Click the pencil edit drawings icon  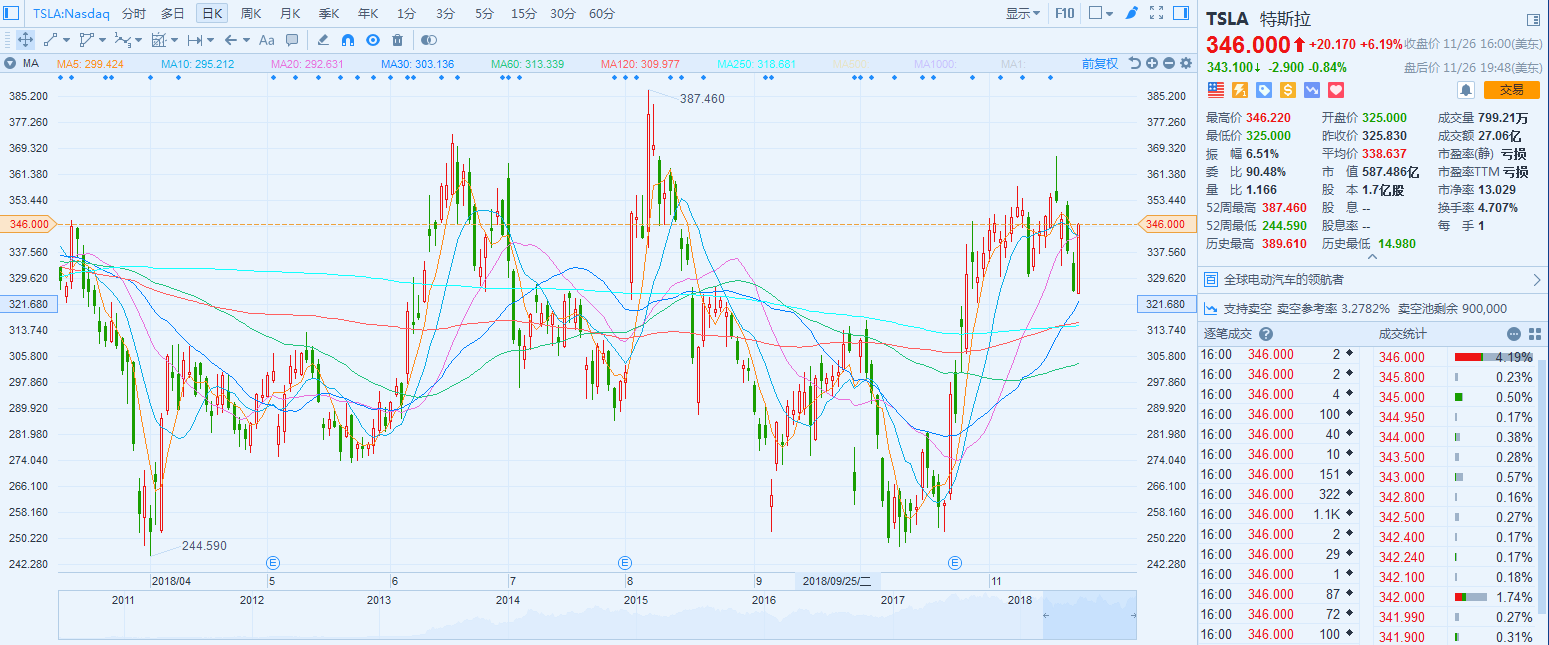tap(322, 40)
